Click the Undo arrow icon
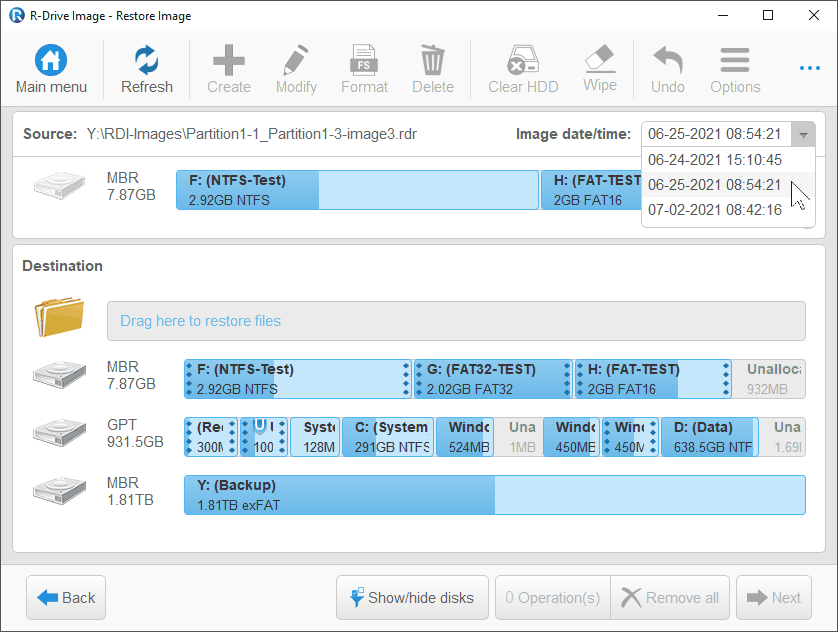This screenshot has width=838, height=632. (668, 59)
